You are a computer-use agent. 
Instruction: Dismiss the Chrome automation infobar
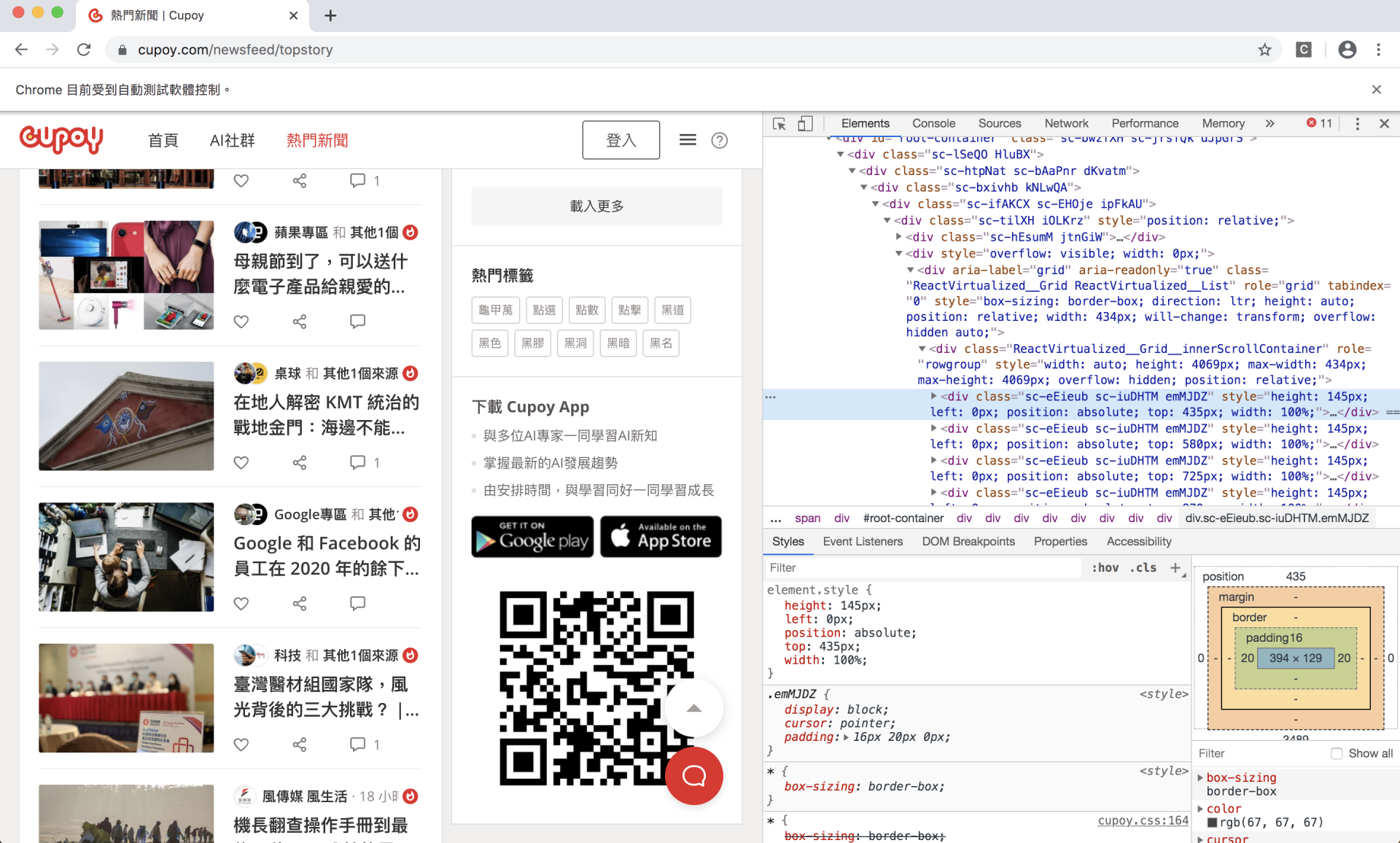pyautogui.click(x=1376, y=90)
